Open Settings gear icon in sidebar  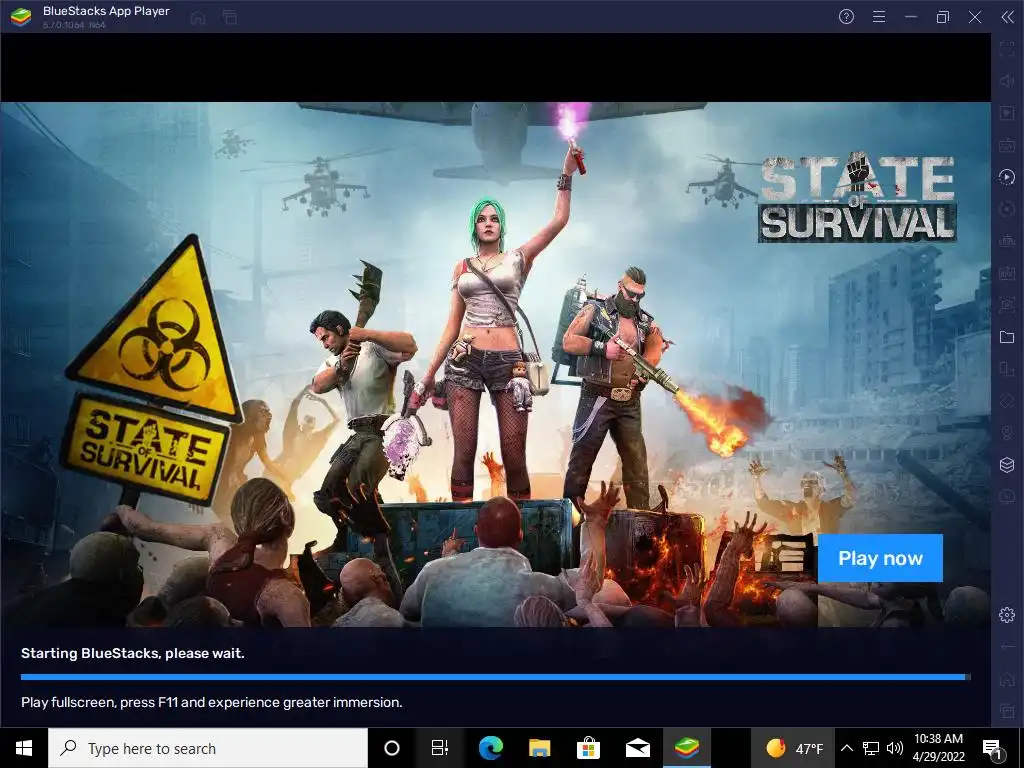click(x=1007, y=615)
